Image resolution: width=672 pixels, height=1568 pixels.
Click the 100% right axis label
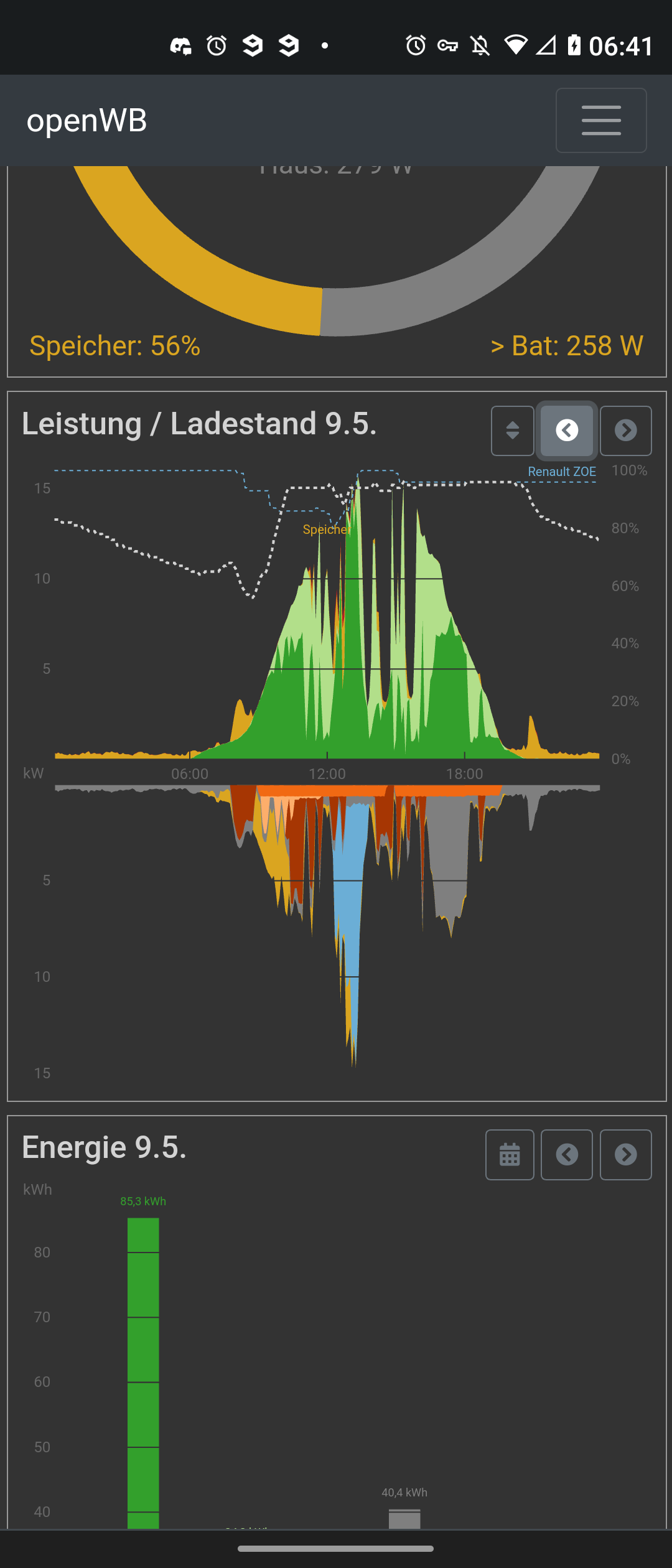click(630, 470)
